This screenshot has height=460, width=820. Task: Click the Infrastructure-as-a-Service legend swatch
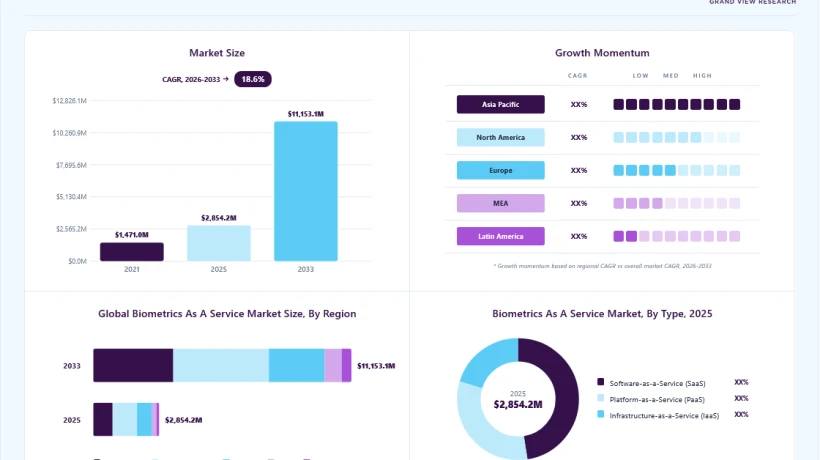click(600, 415)
